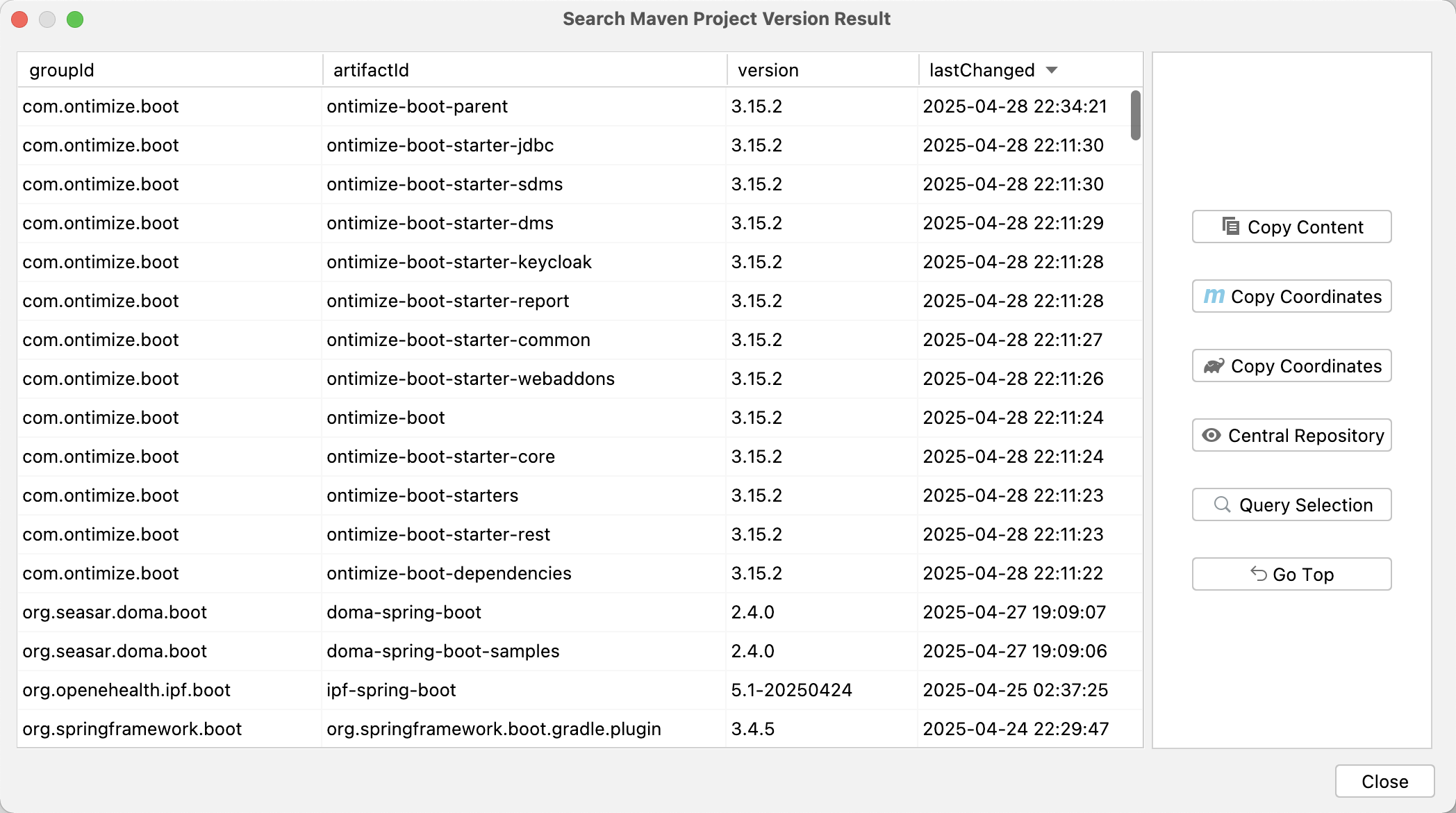Click the Close button

pyautogui.click(x=1384, y=781)
